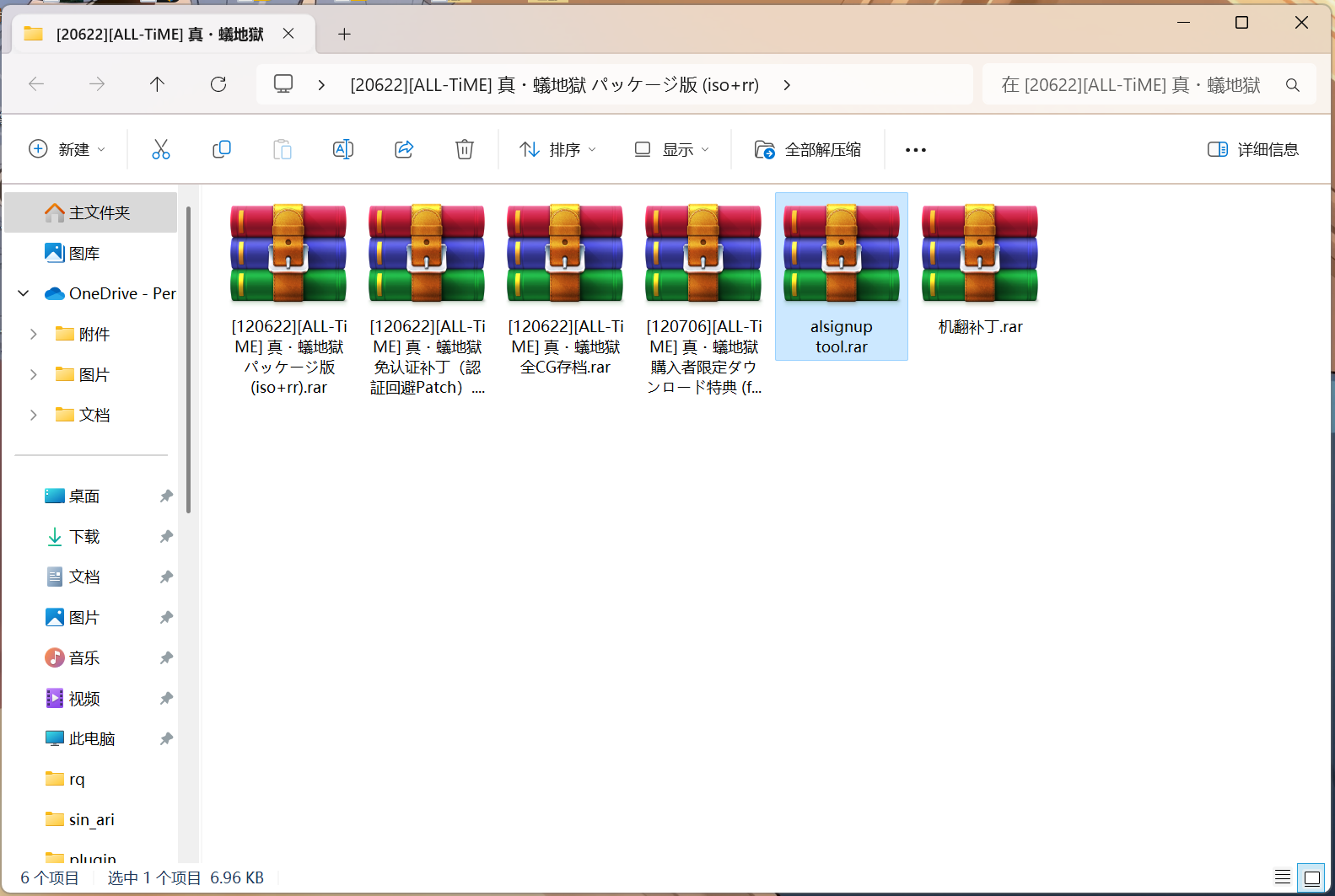Click the Rename icon in toolbar
This screenshot has width=1335, height=896.
click(343, 149)
